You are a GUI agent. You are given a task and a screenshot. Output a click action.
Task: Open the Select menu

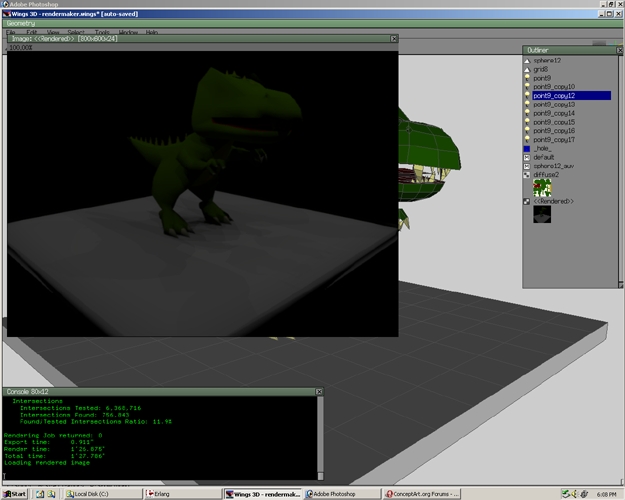[x=76, y=32]
